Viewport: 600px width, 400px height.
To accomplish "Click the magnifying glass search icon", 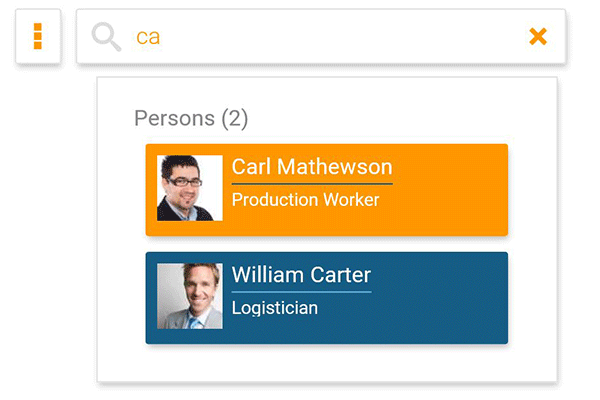I will pyautogui.click(x=106, y=37).
